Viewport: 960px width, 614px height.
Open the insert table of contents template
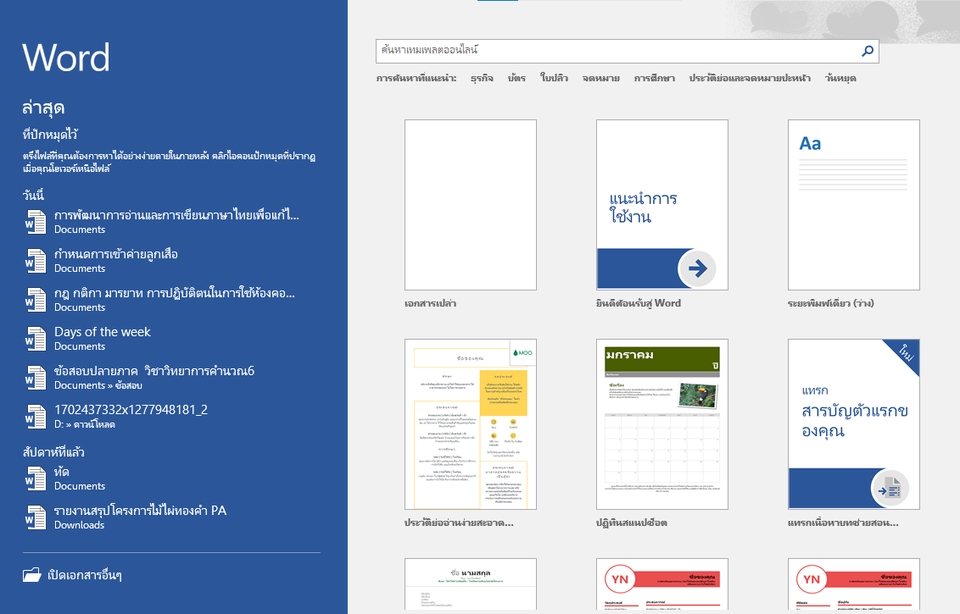click(x=853, y=424)
